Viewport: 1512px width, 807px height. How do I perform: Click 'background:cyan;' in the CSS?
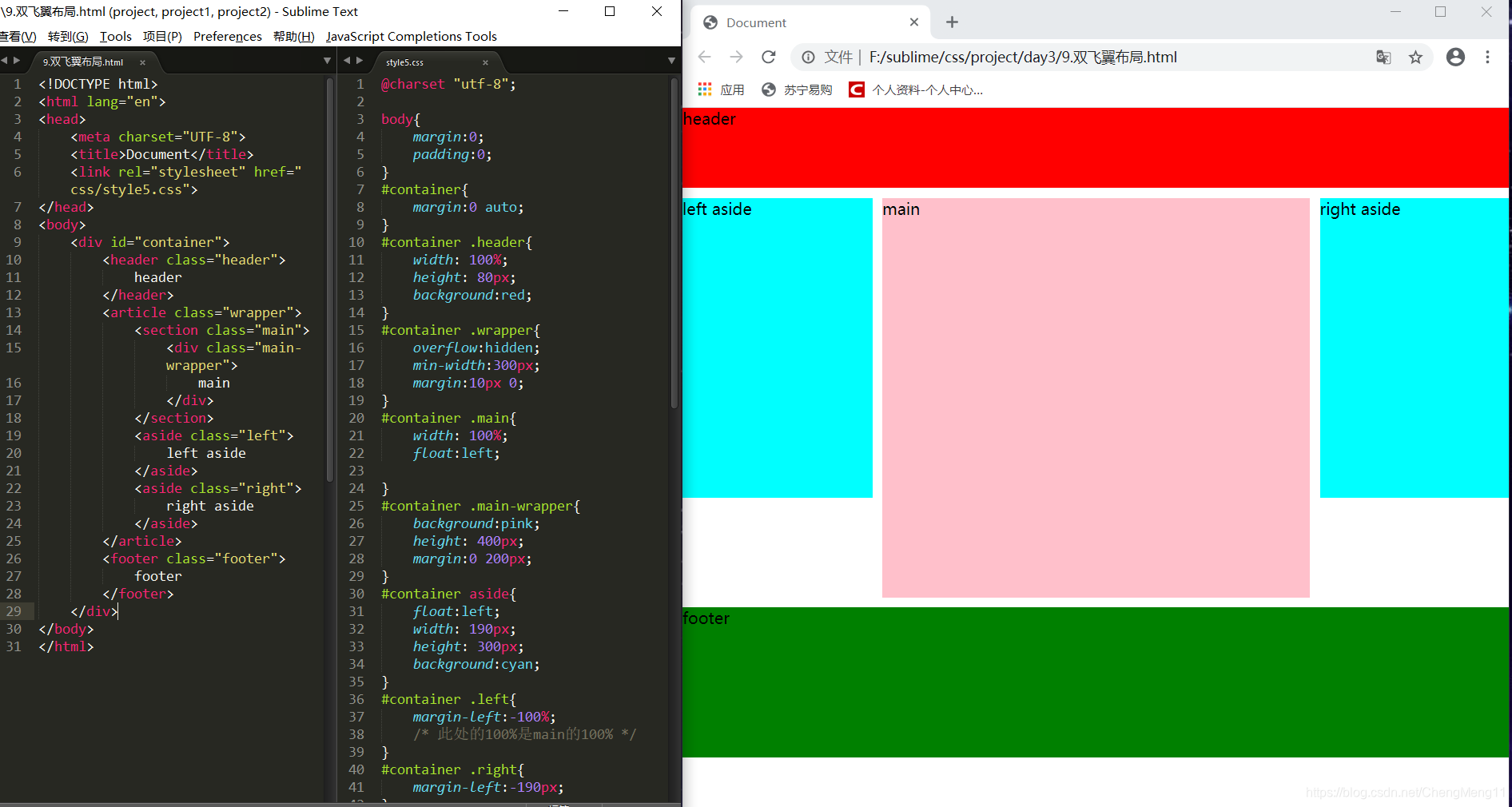coord(476,664)
